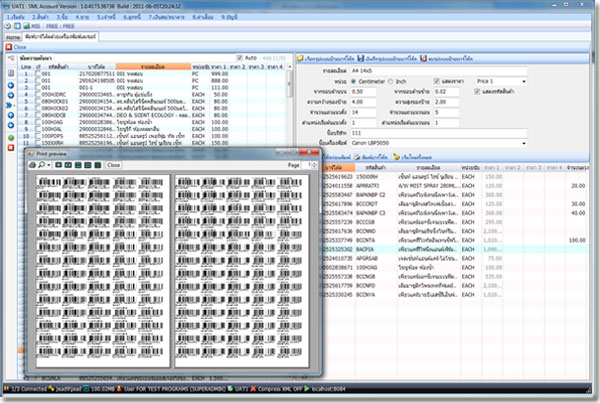Click the clock icon in main toolbar
The height and width of the screenshot is (403, 600).
coord(8,26)
